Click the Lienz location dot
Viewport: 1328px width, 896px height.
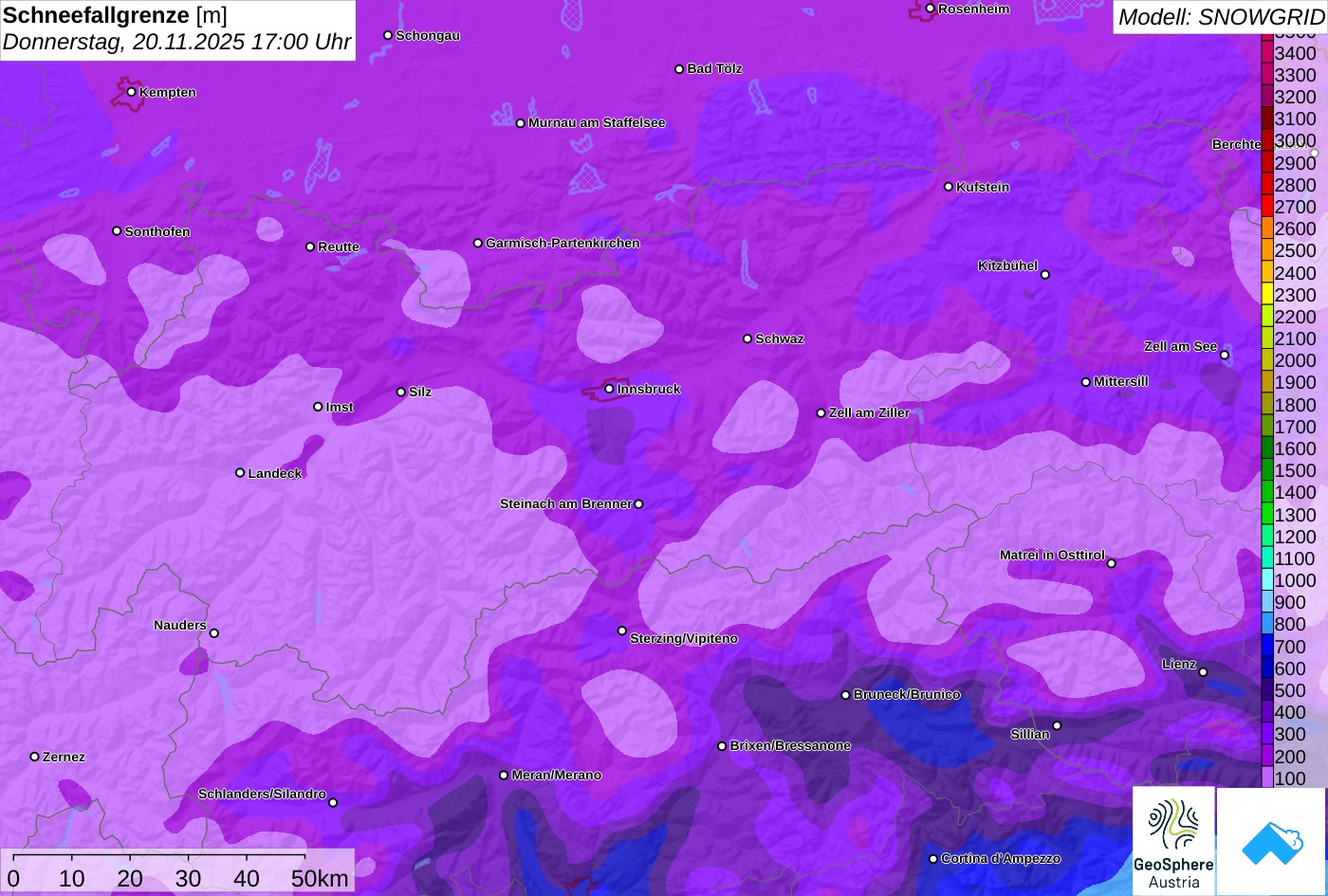point(1203,672)
